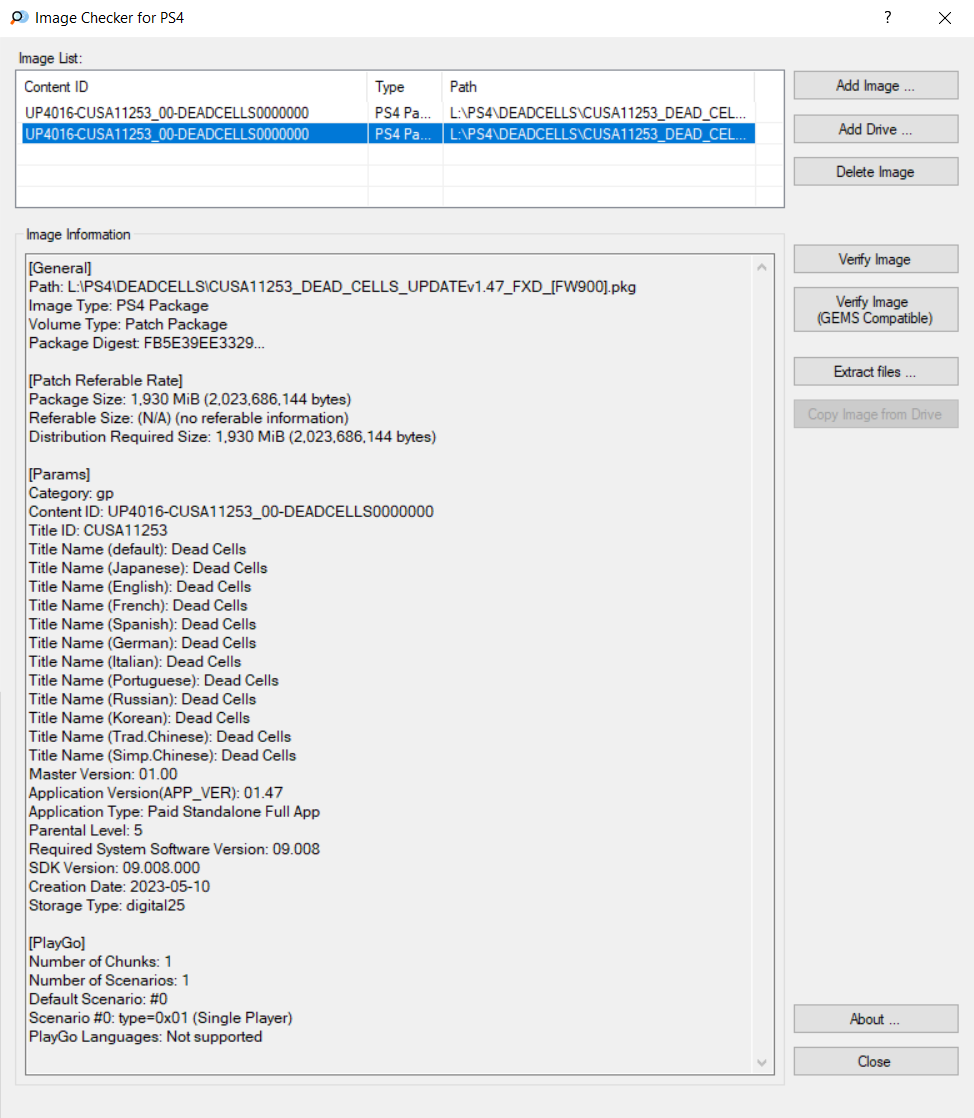Image resolution: width=974 pixels, height=1118 pixels.
Task: Click the scroll up arrow in Image Information
Action: coord(762,267)
